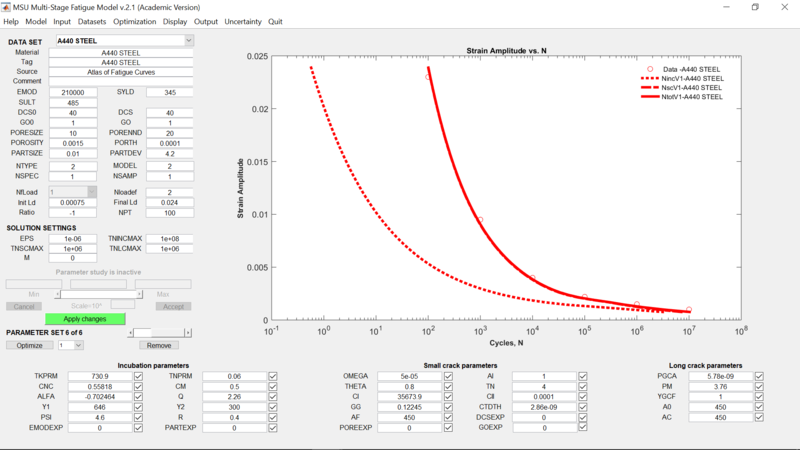The width and height of the screenshot is (800, 450).
Task: Restore down the application window
Action: click(754, 6)
